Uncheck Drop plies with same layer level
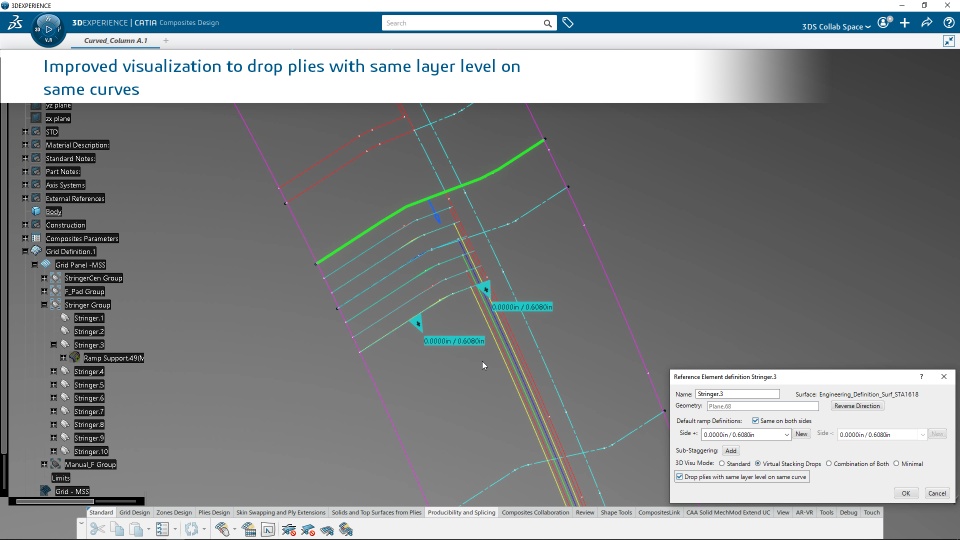Screen dimensions: 960x540 coord(679,476)
